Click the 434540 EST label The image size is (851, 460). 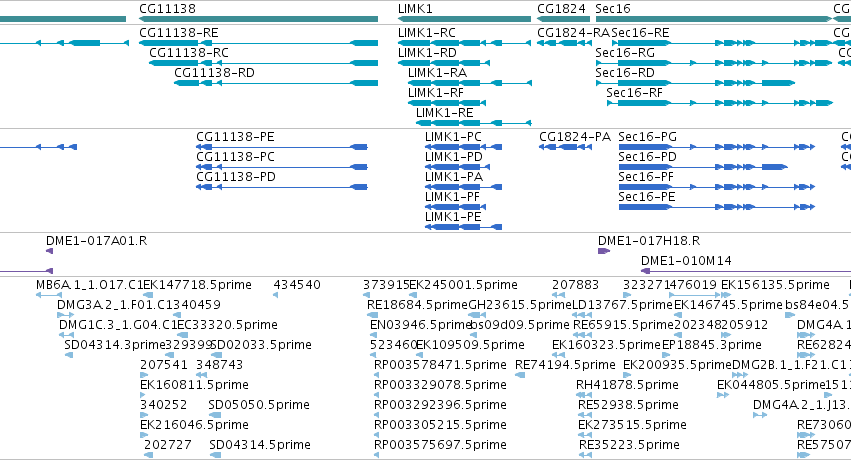coord(297,285)
